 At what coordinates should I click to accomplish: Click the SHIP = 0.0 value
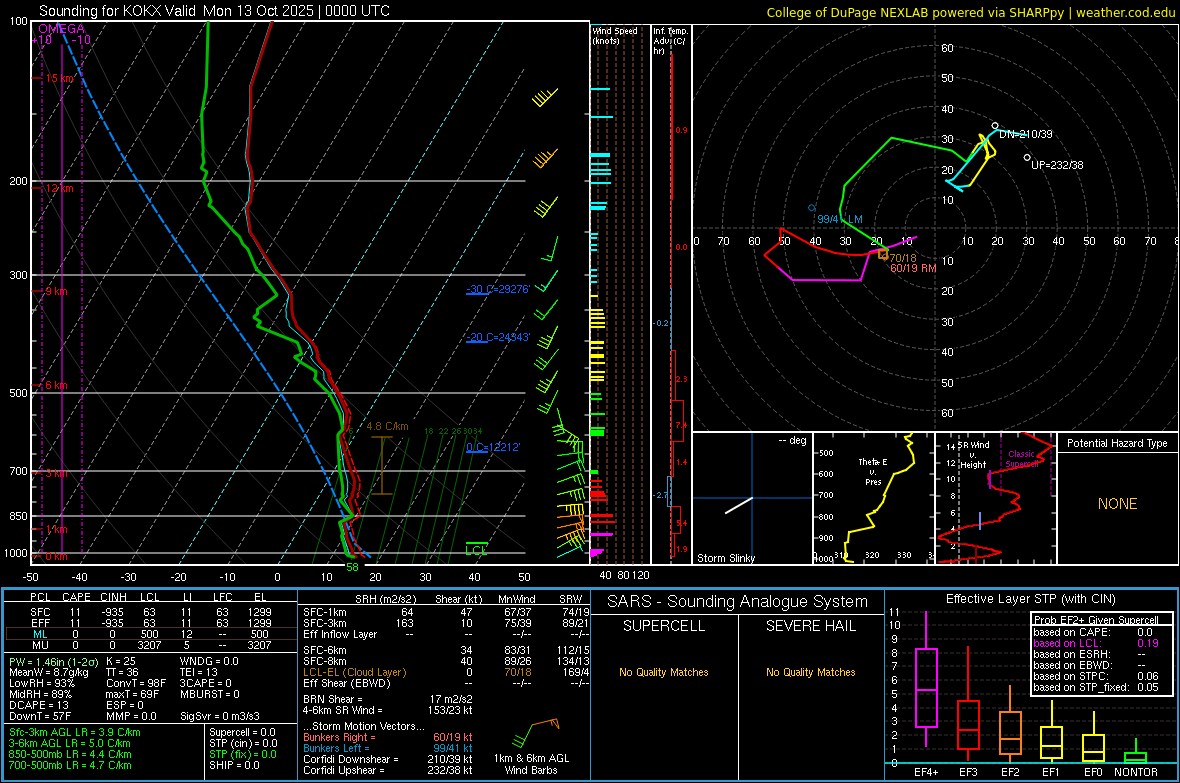(x=234, y=766)
